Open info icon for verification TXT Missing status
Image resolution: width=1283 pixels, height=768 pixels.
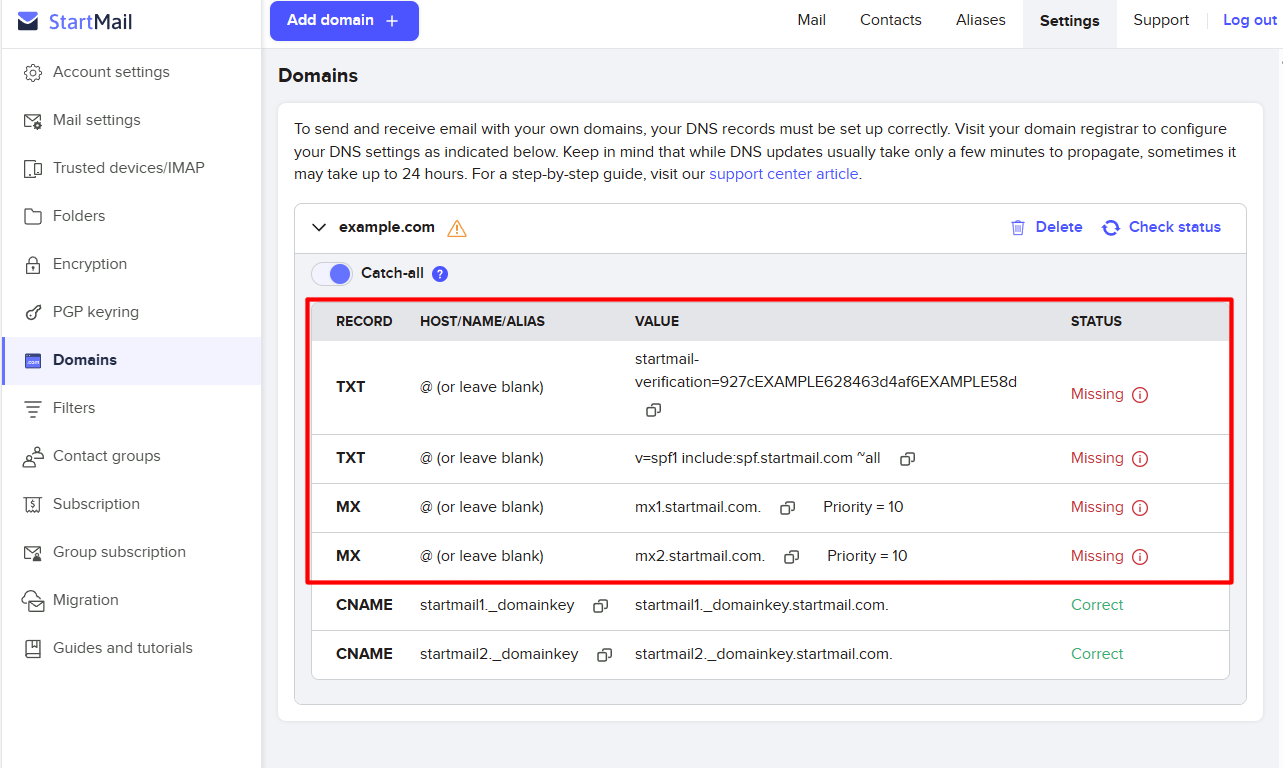[1140, 395]
